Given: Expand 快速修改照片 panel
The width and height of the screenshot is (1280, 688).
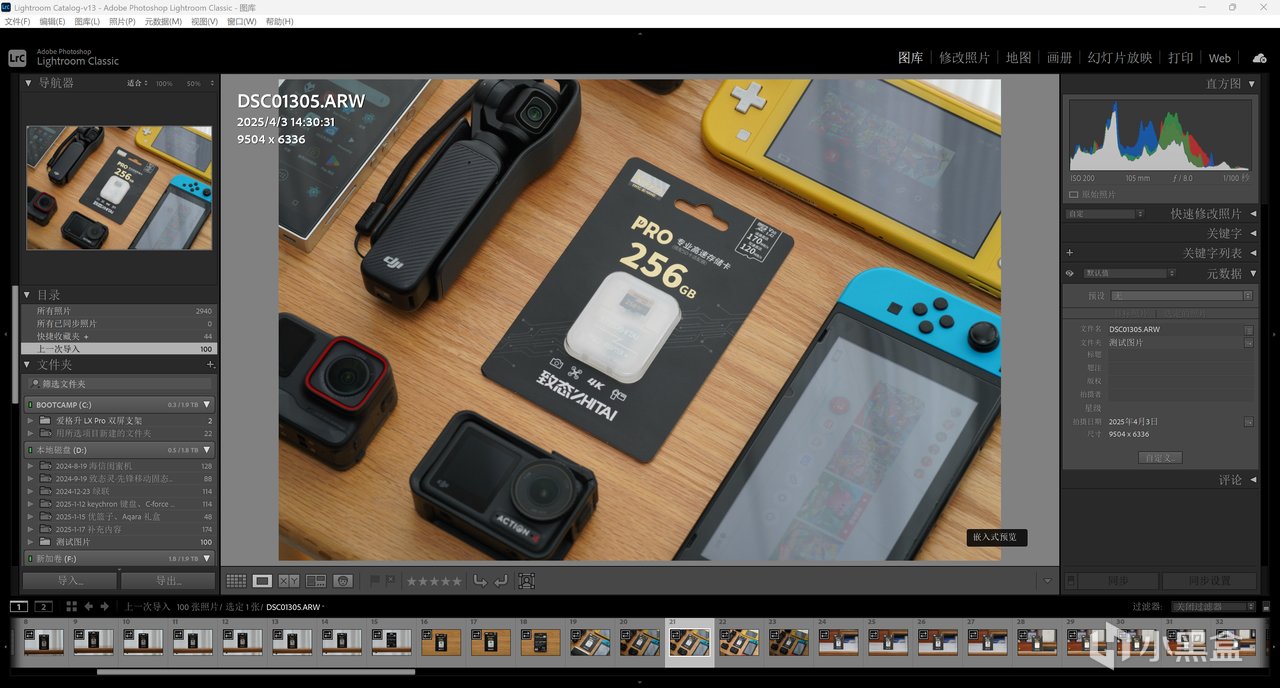Looking at the screenshot, I should (1253, 213).
